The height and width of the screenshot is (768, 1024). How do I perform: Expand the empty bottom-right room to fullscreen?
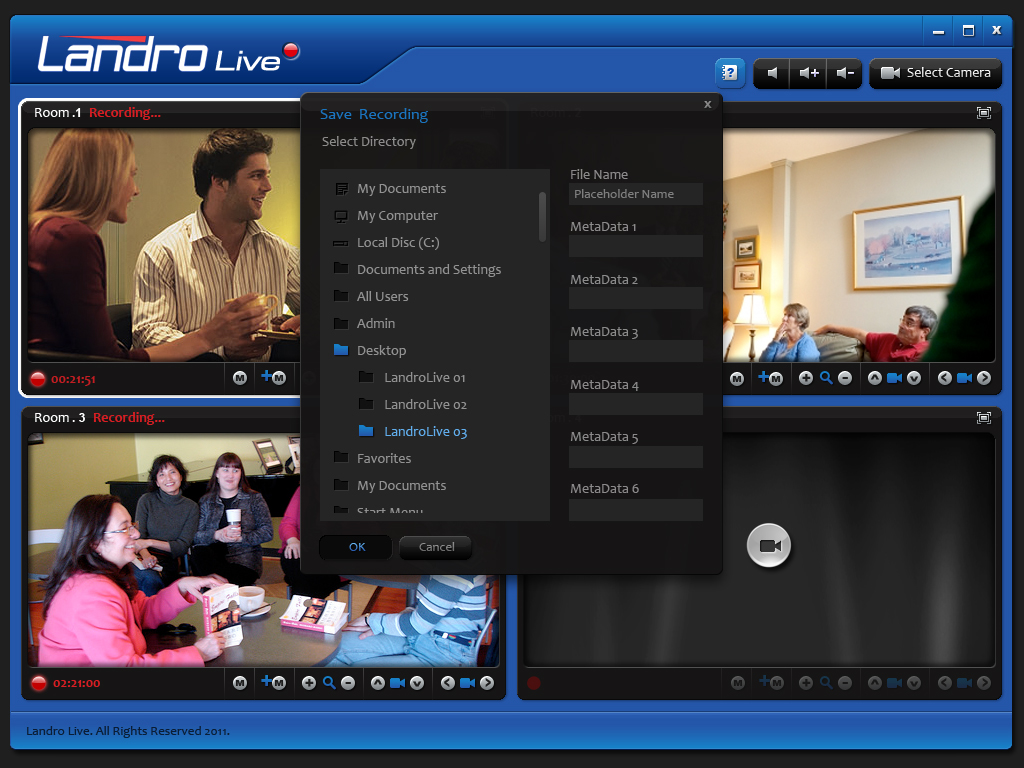[984, 418]
